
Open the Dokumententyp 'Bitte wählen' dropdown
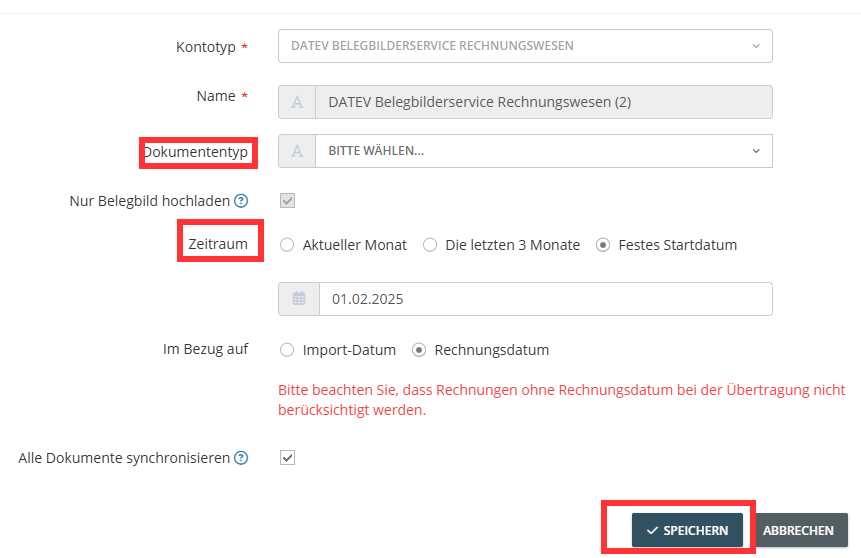point(544,151)
